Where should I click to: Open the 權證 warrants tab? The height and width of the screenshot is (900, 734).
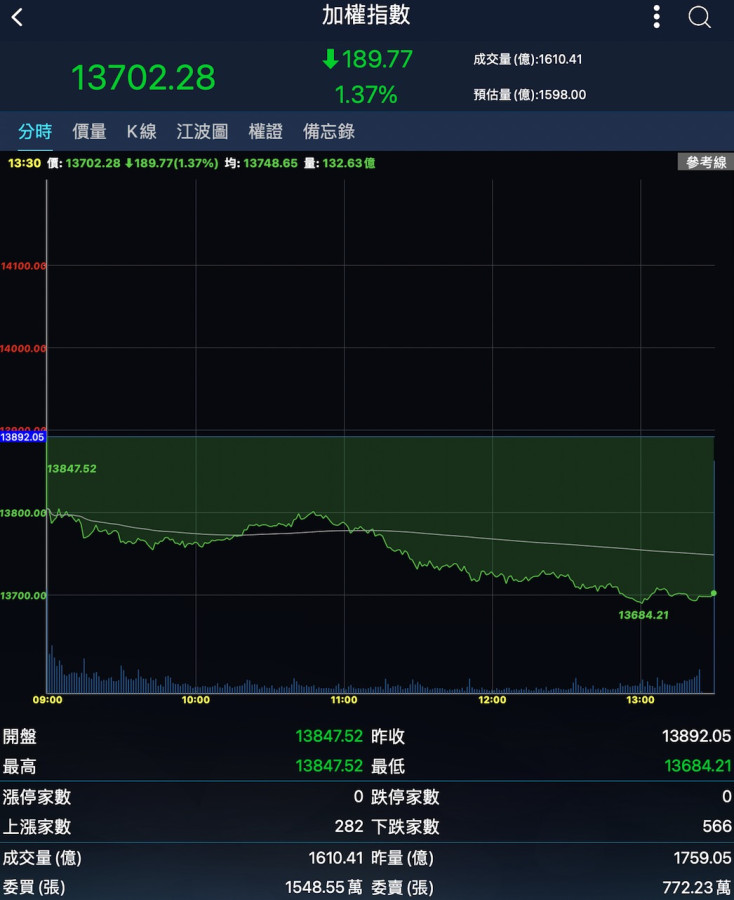(x=265, y=131)
